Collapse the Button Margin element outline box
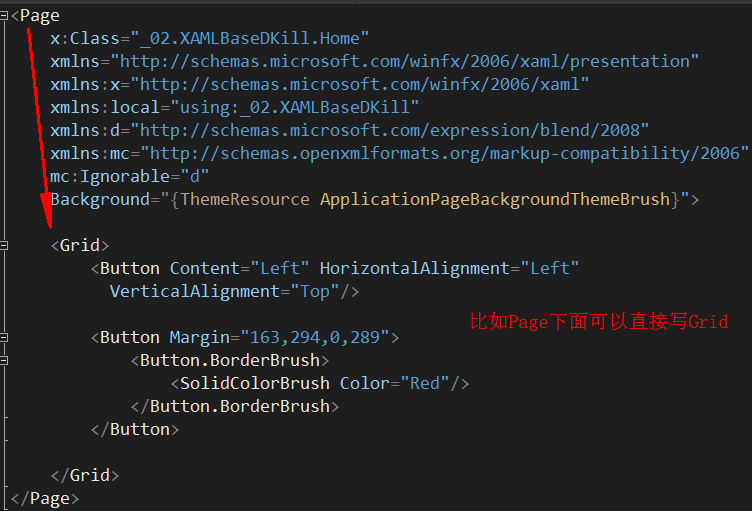752x511 pixels. 3,337
